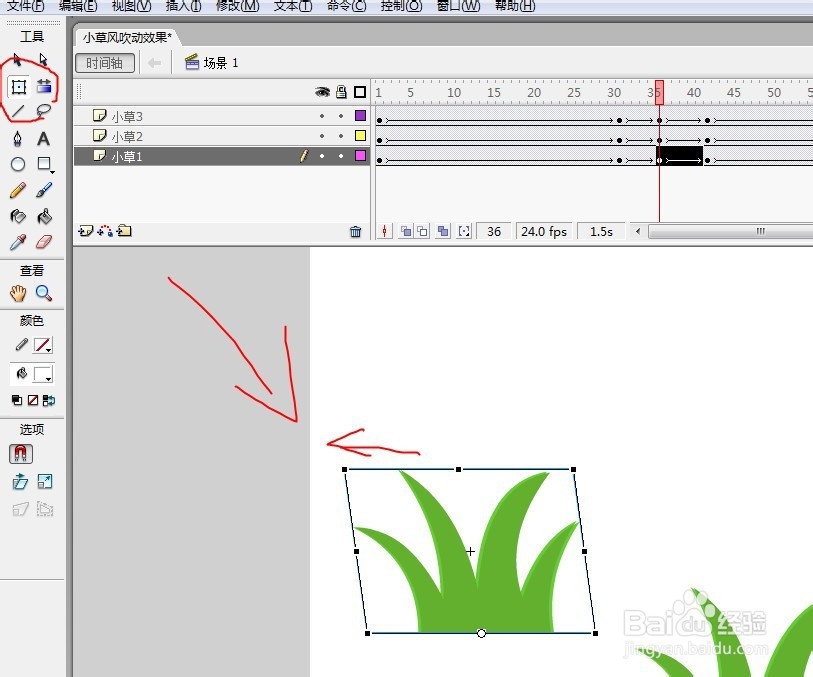Screen dimensions: 813x677
Task: Click 小草1 magenta outline color swatch
Action: [360, 156]
